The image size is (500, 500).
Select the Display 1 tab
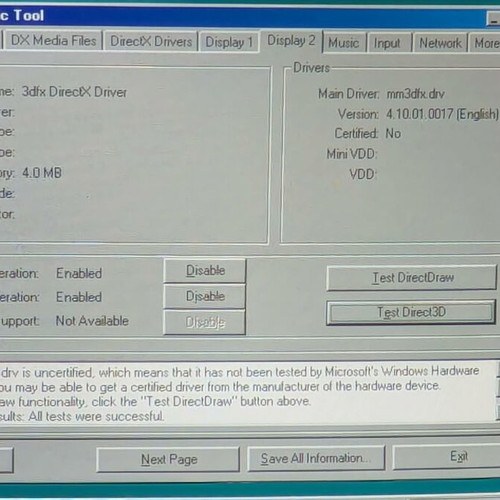[x=229, y=42]
